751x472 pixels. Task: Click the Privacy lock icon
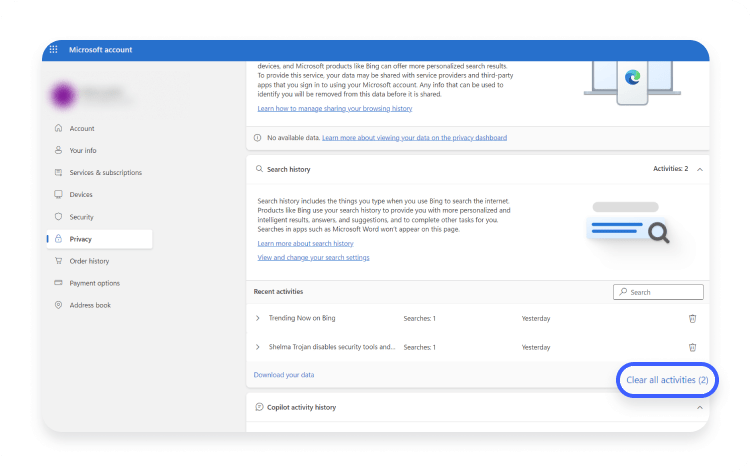[58, 238]
